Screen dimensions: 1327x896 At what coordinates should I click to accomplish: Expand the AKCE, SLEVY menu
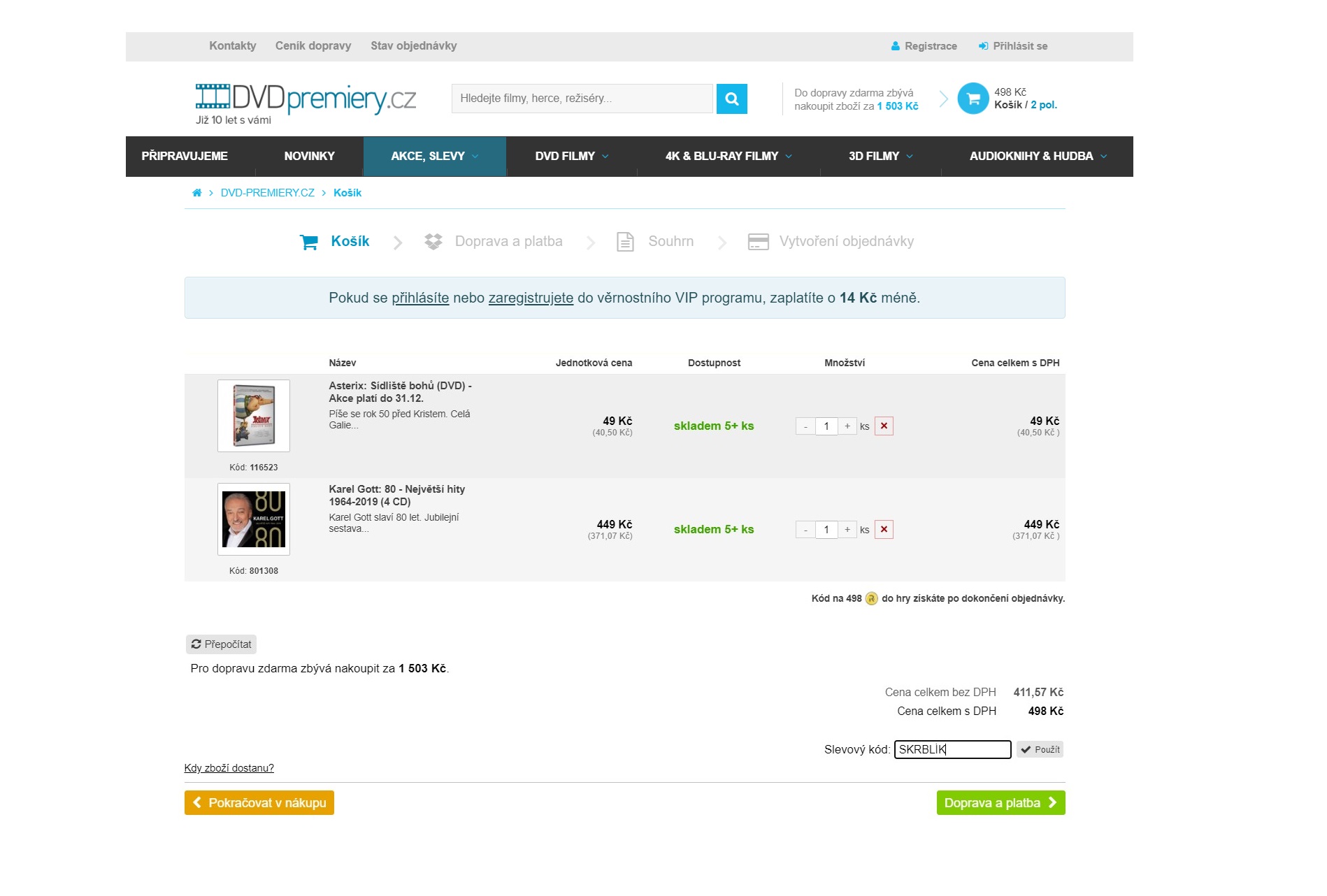coord(434,157)
